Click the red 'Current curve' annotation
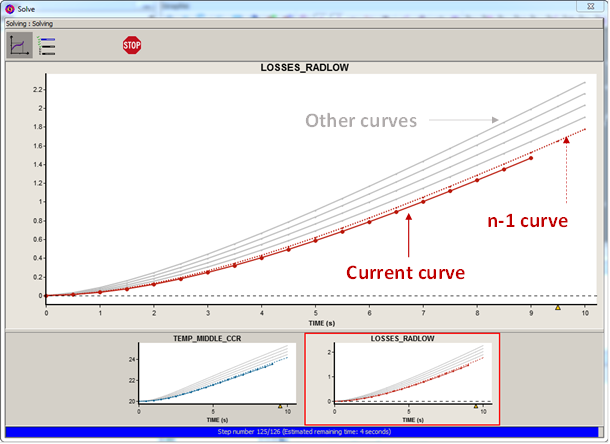 400,271
